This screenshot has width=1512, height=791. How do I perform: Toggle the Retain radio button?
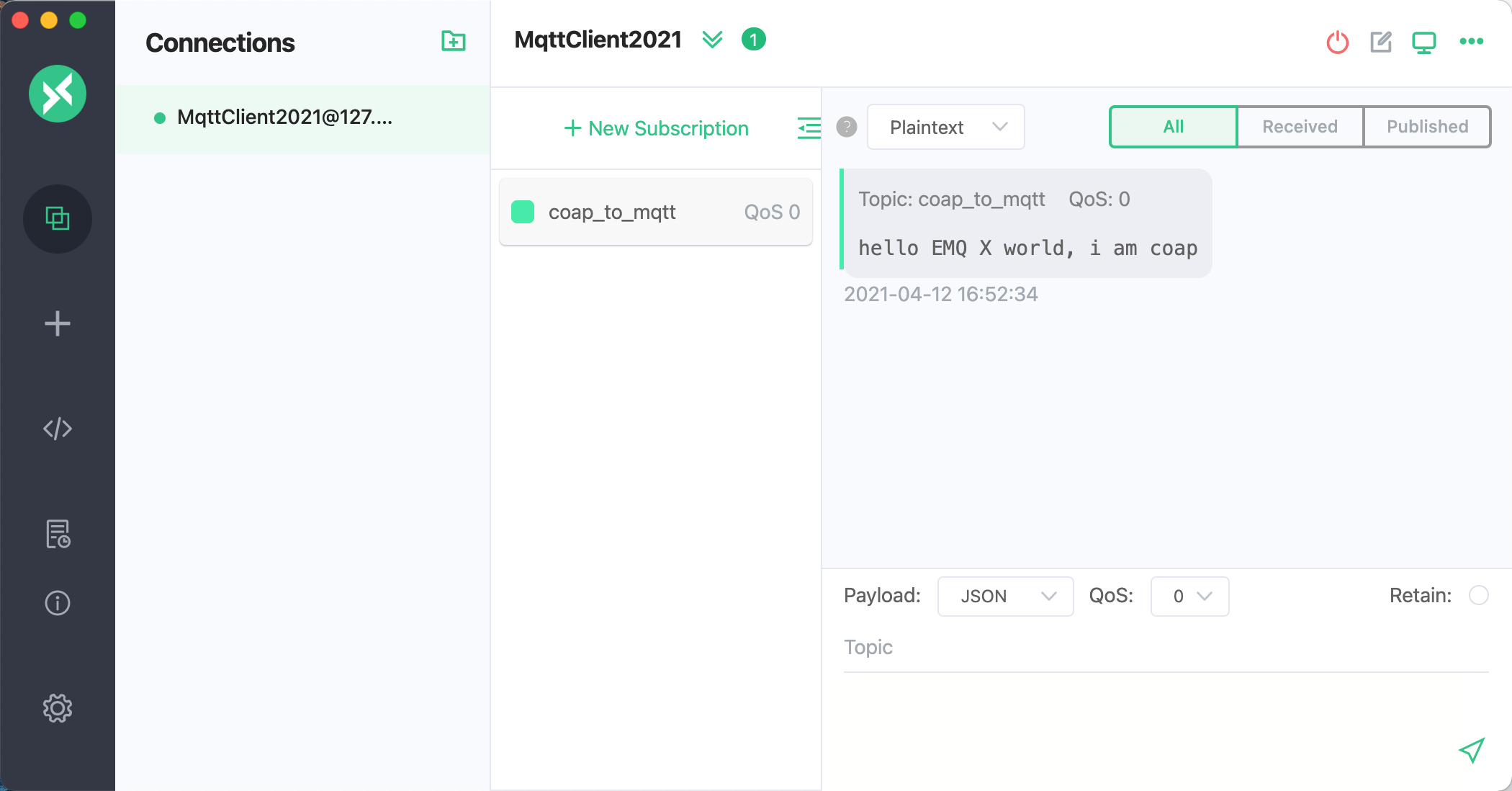[x=1479, y=595]
